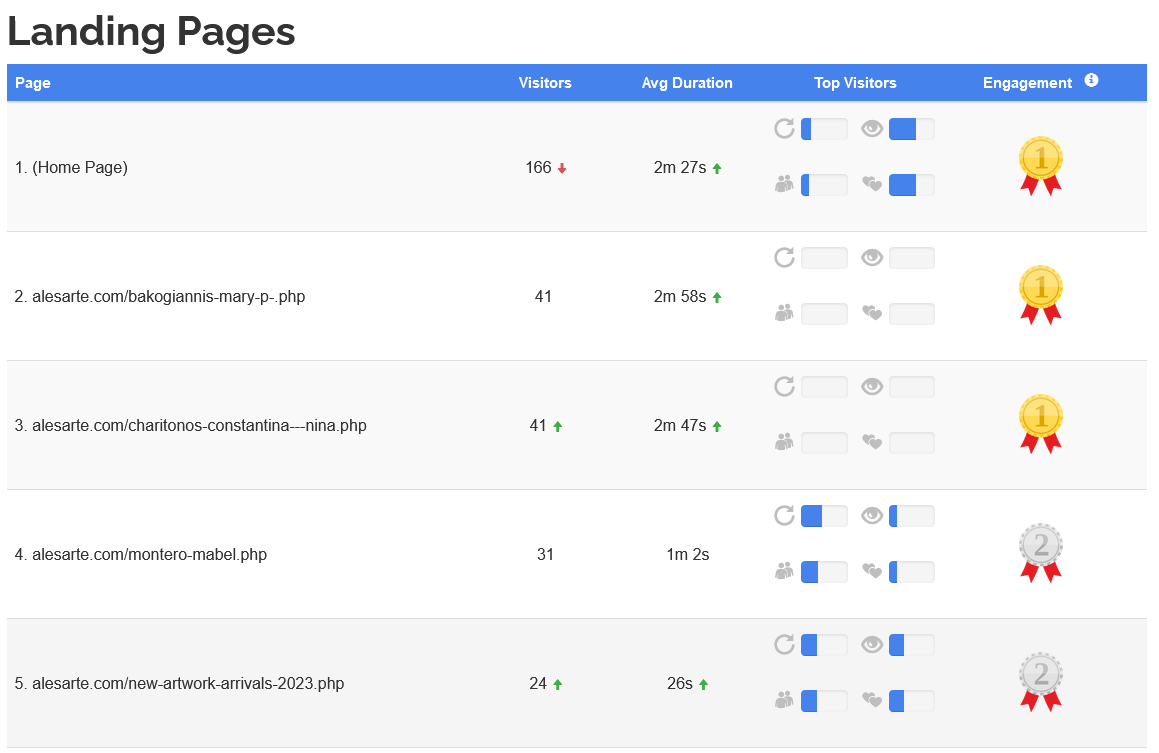
Task: Click the eye views bar in Home Page row
Action: (911, 129)
